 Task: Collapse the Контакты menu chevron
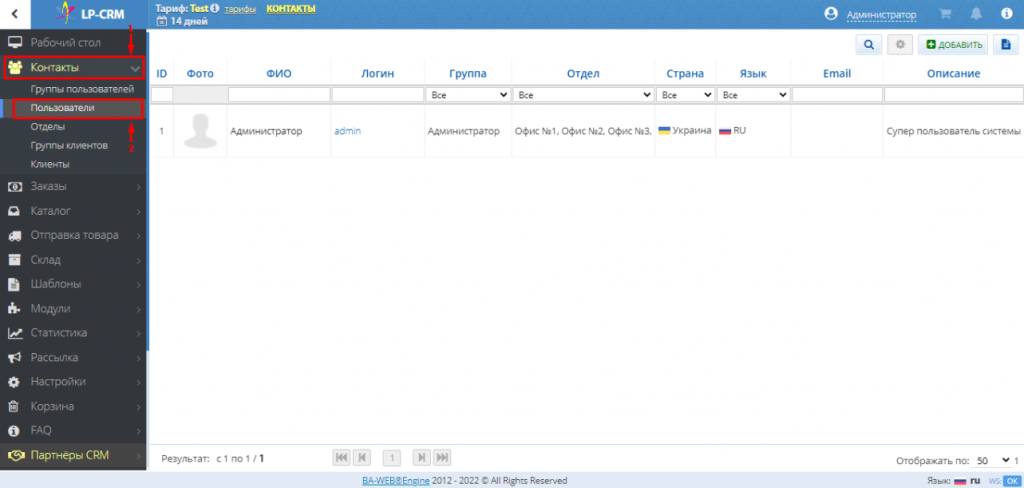(135, 68)
